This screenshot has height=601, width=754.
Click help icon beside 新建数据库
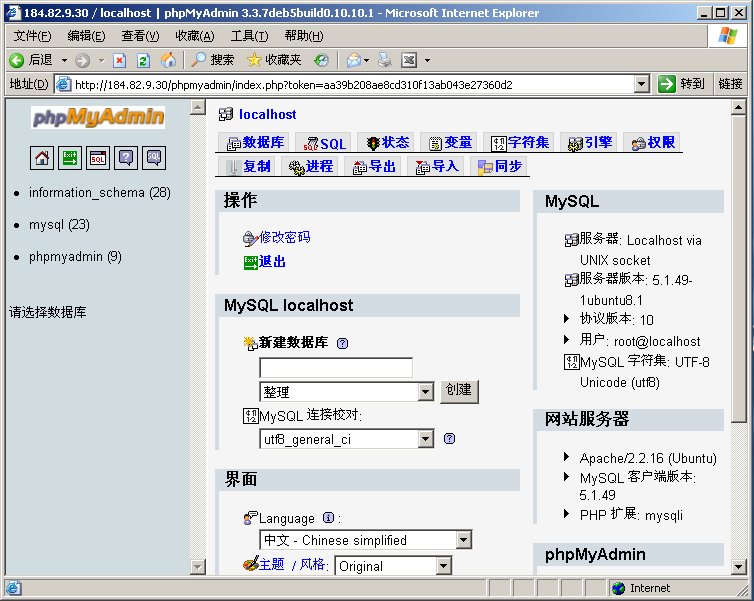click(x=342, y=343)
